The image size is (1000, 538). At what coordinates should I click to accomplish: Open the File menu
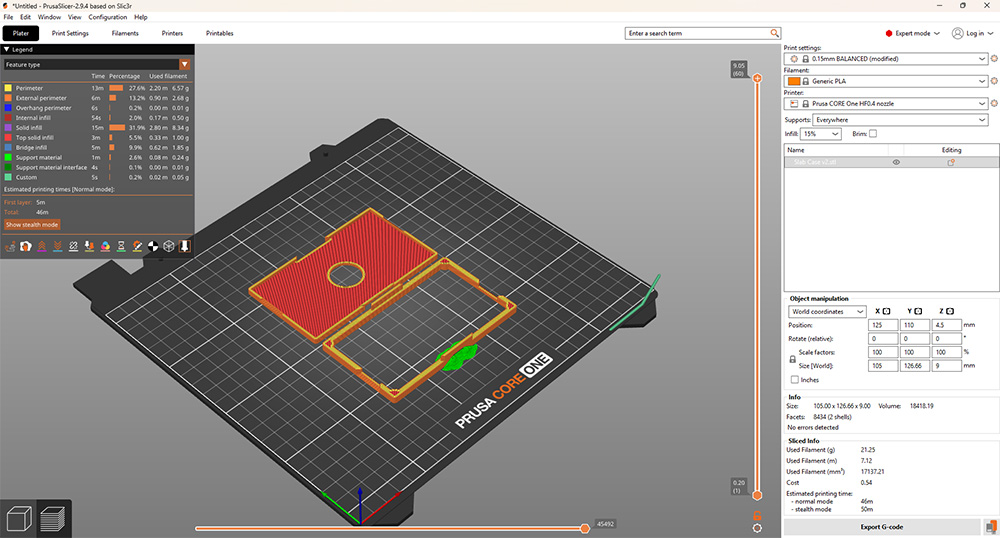(8, 17)
